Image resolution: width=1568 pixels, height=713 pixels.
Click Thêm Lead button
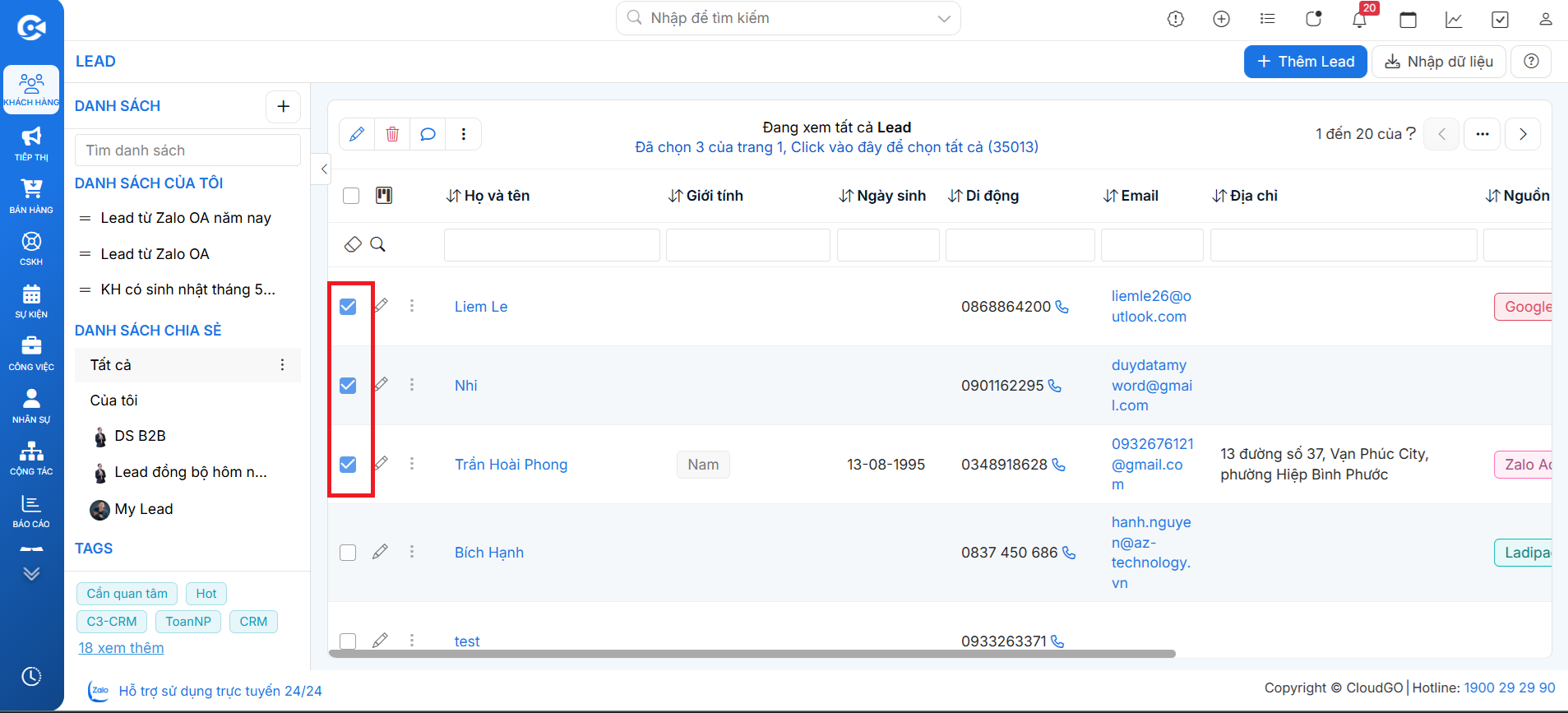1306,62
